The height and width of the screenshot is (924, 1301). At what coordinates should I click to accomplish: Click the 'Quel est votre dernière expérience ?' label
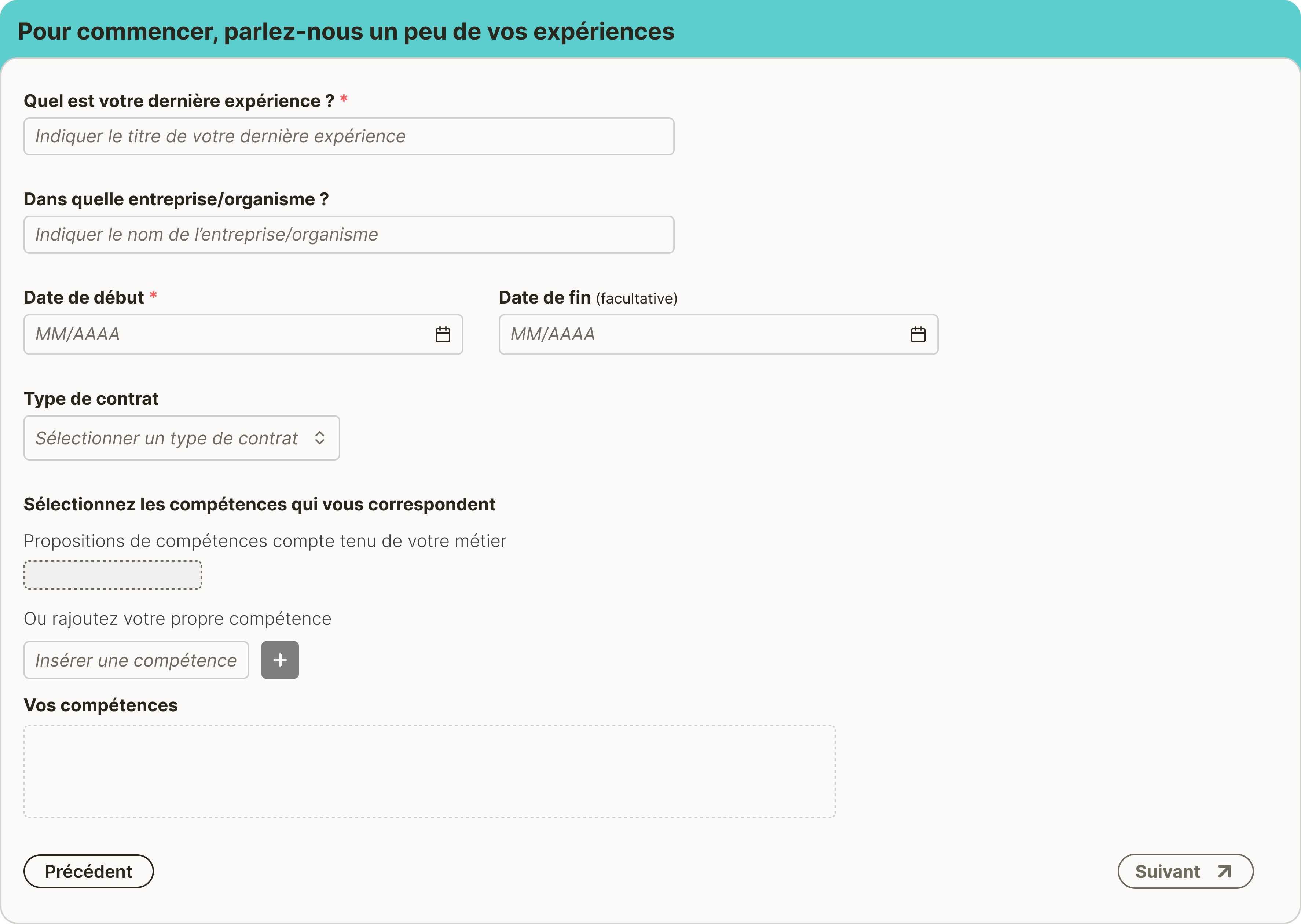(x=179, y=101)
